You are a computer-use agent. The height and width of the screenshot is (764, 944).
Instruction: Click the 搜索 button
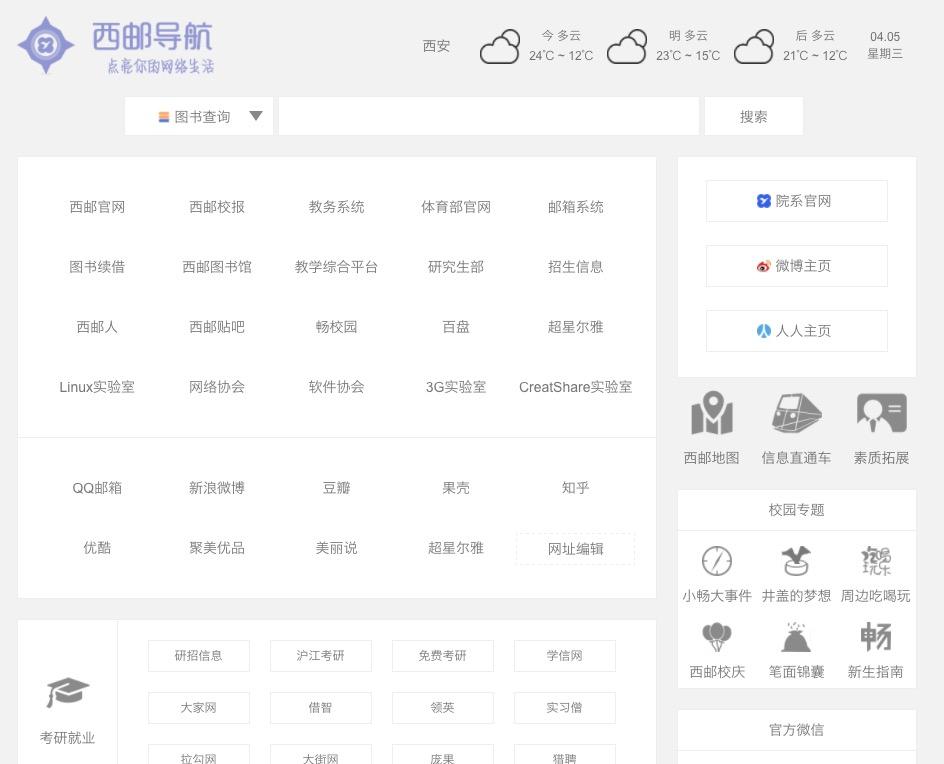(x=754, y=116)
